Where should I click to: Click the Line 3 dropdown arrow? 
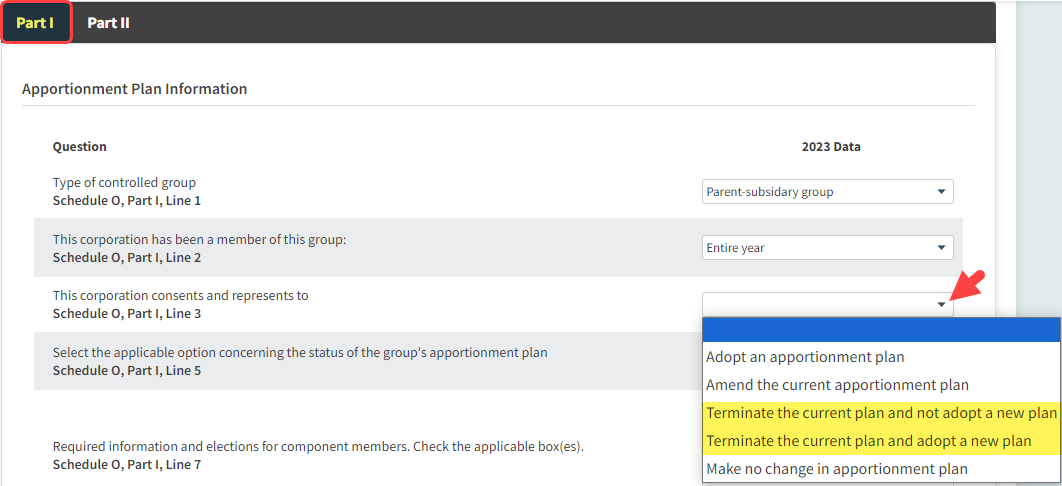tap(941, 304)
